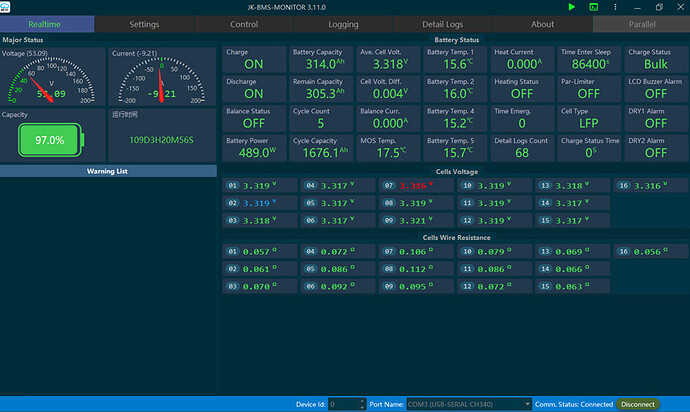Click the Warning List header

click(x=109, y=171)
